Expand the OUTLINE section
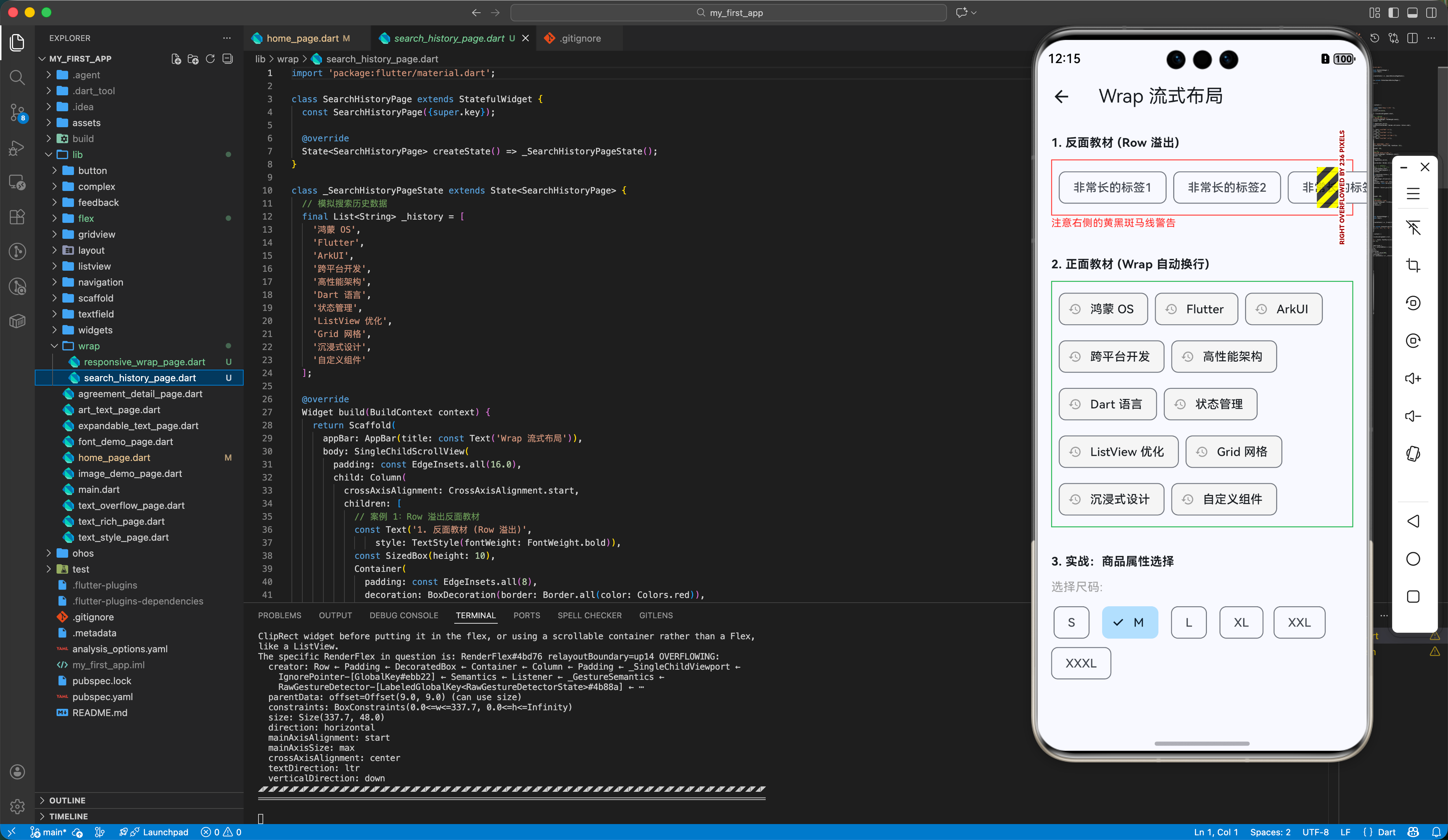This screenshot has height=840, width=1448. click(x=67, y=800)
